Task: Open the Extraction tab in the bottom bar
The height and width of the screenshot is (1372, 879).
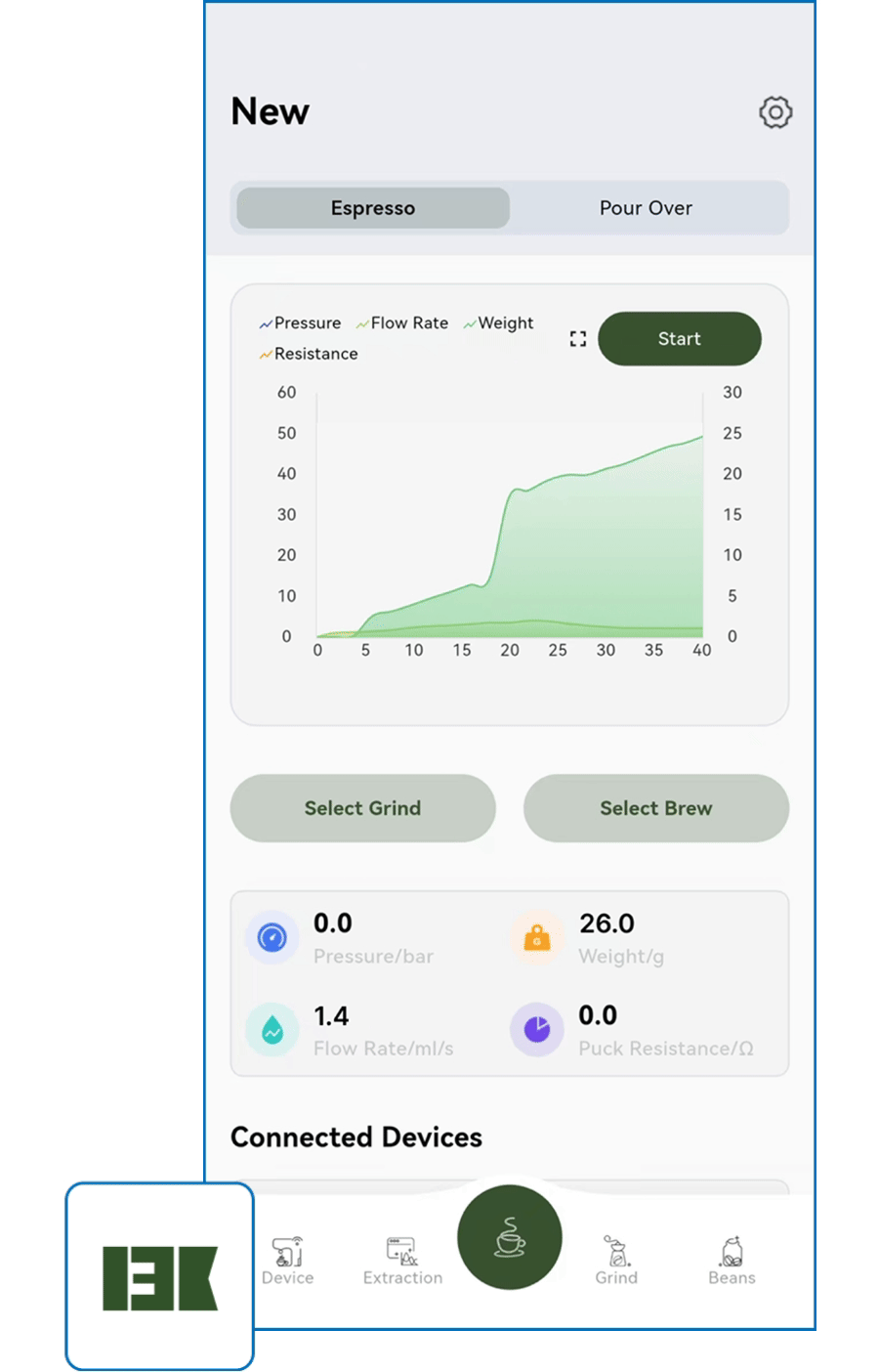Action: [x=402, y=1260]
